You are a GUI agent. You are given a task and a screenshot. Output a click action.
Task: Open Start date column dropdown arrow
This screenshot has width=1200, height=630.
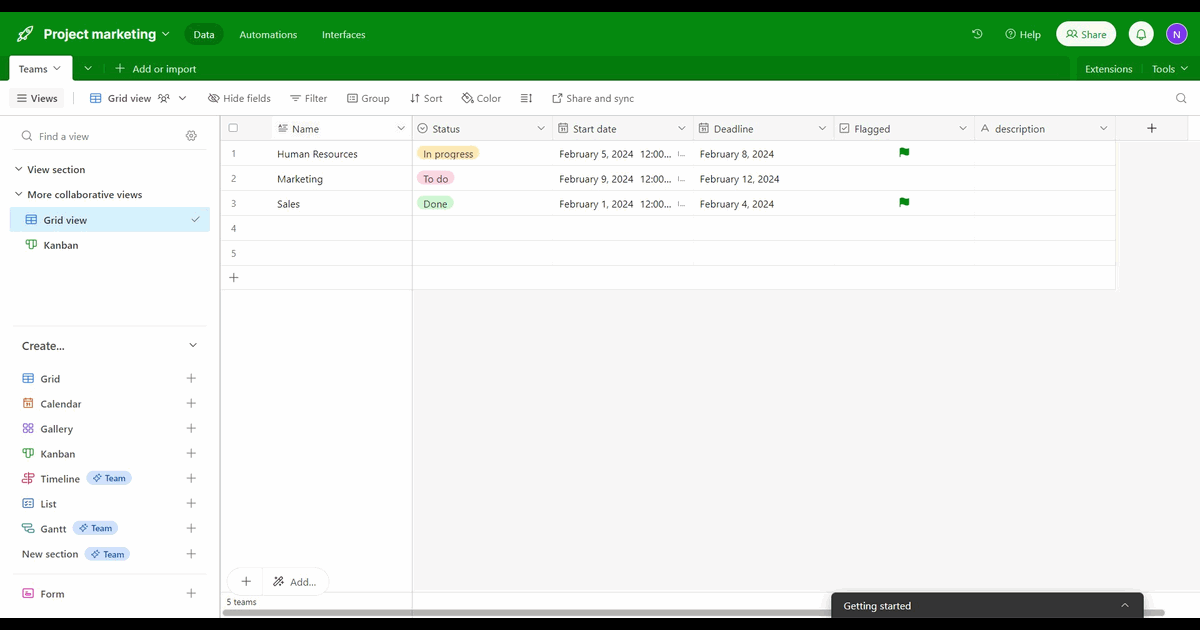pyautogui.click(x=682, y=128)
